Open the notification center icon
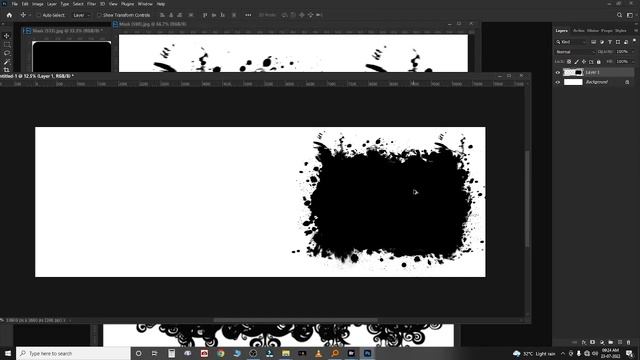 click(629, 353)
